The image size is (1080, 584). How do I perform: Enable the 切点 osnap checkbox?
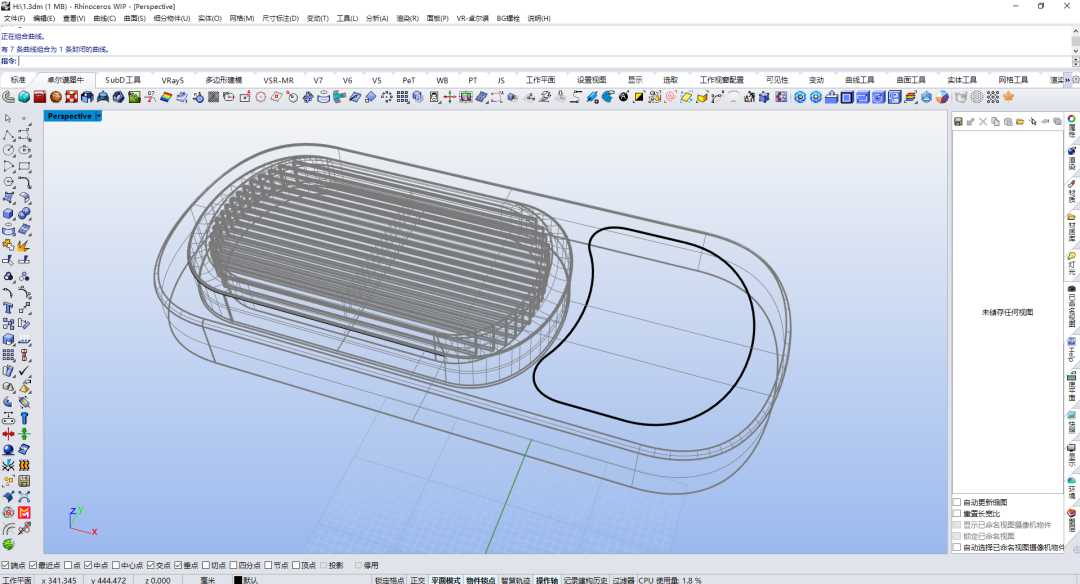coord(206,565)
